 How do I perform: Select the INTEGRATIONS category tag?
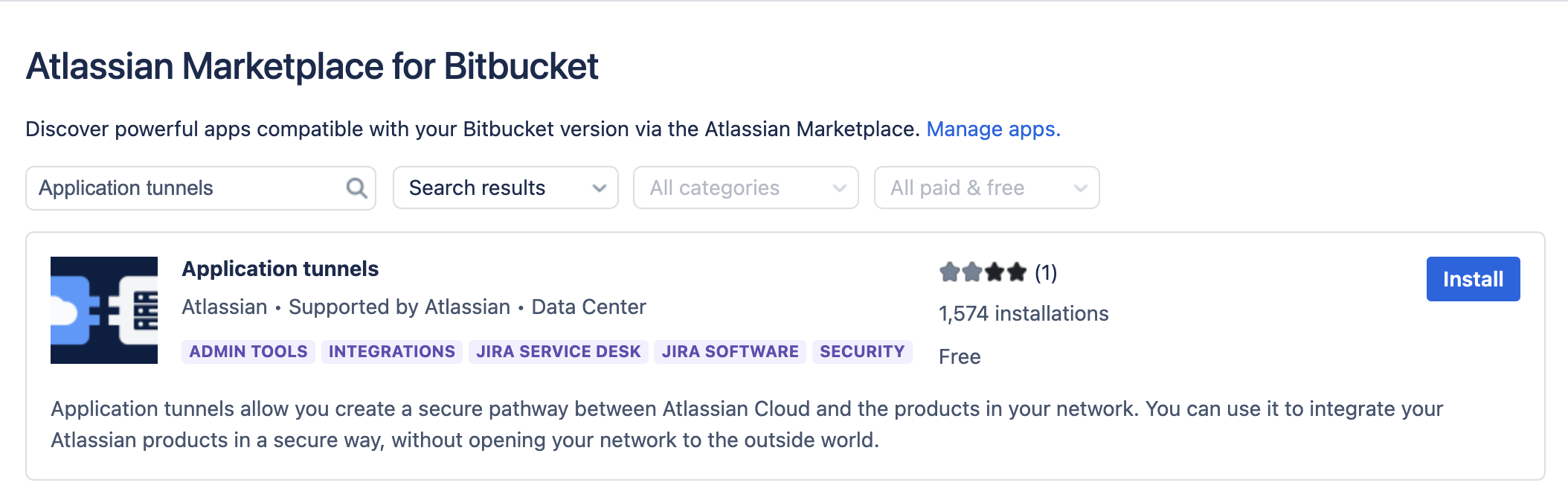coord(392,351)
